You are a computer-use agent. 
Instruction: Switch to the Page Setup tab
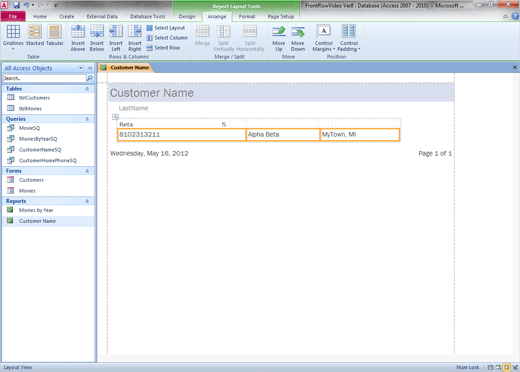click(x=281, y=16)
